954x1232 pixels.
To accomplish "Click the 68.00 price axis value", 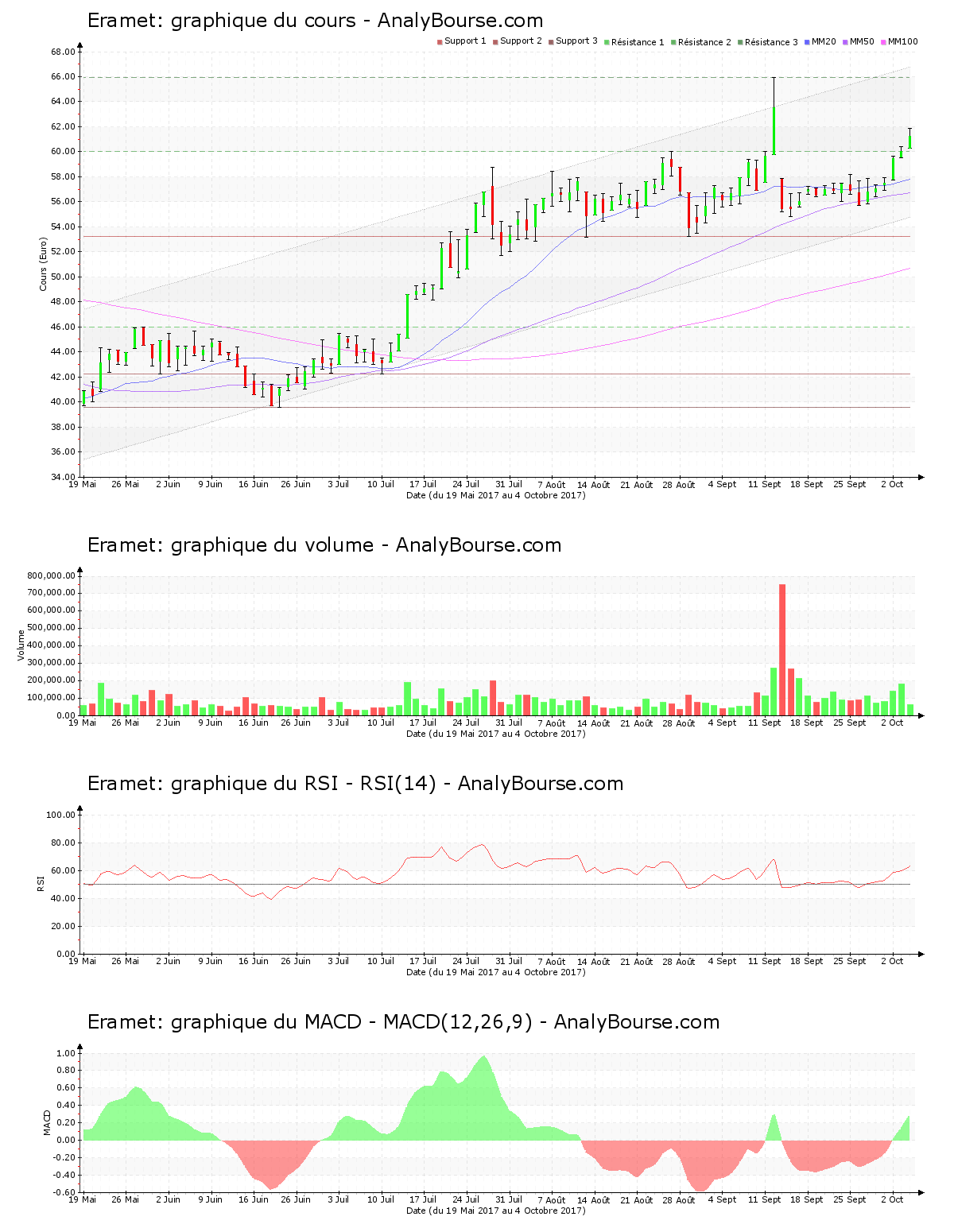I will point(63,52).
